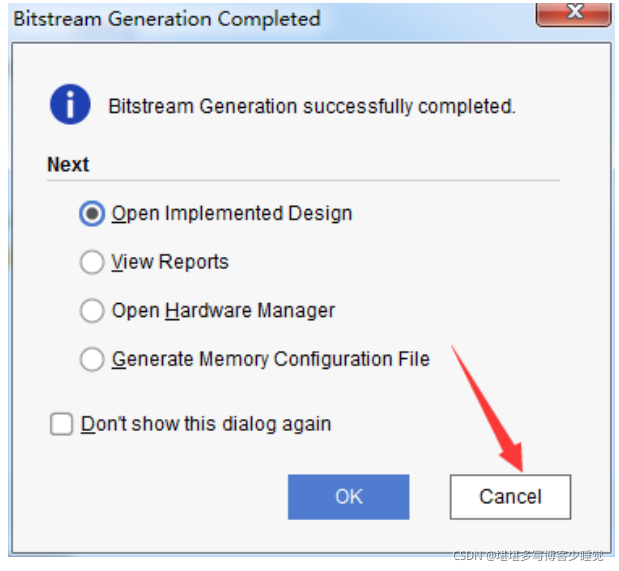The width and height of the screenshot is (619, 571).
Task: Click the blue information icon
Action: click(70, 104)
